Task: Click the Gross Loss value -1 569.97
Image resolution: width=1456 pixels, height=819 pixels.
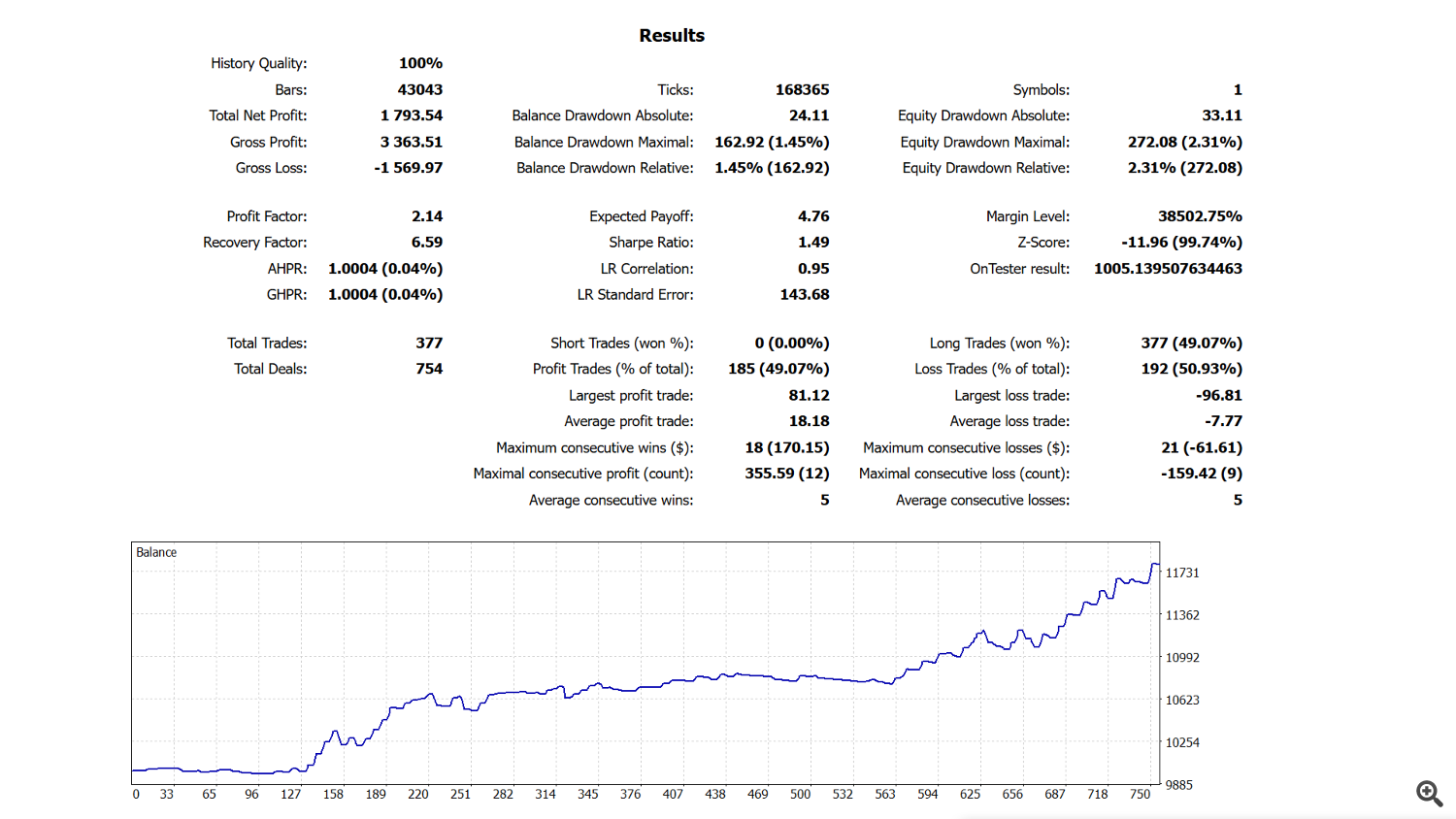Action: coord(408,168)
